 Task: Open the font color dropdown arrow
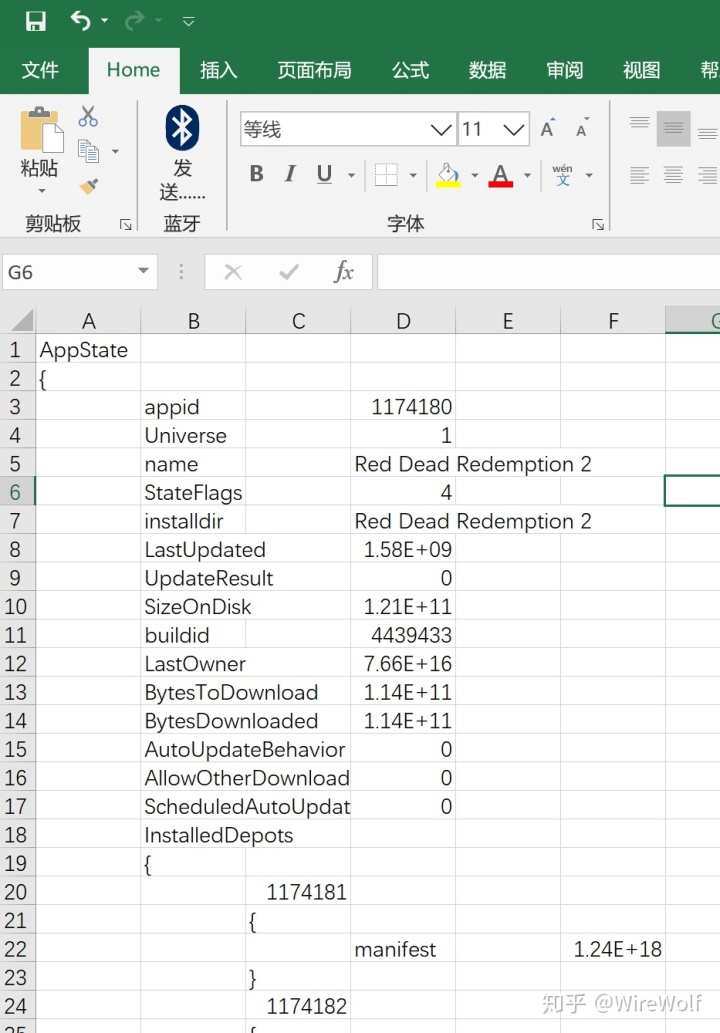[x=527, y=175]
